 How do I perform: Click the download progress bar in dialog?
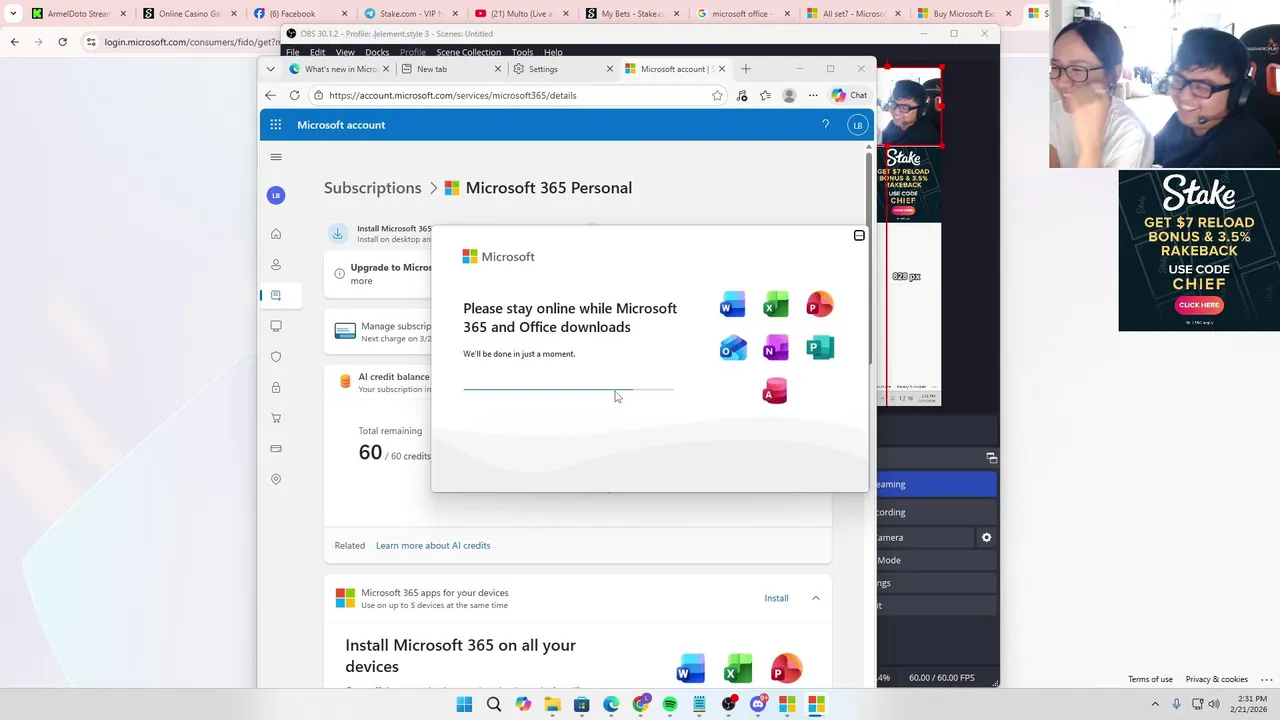tap(568, 389)
